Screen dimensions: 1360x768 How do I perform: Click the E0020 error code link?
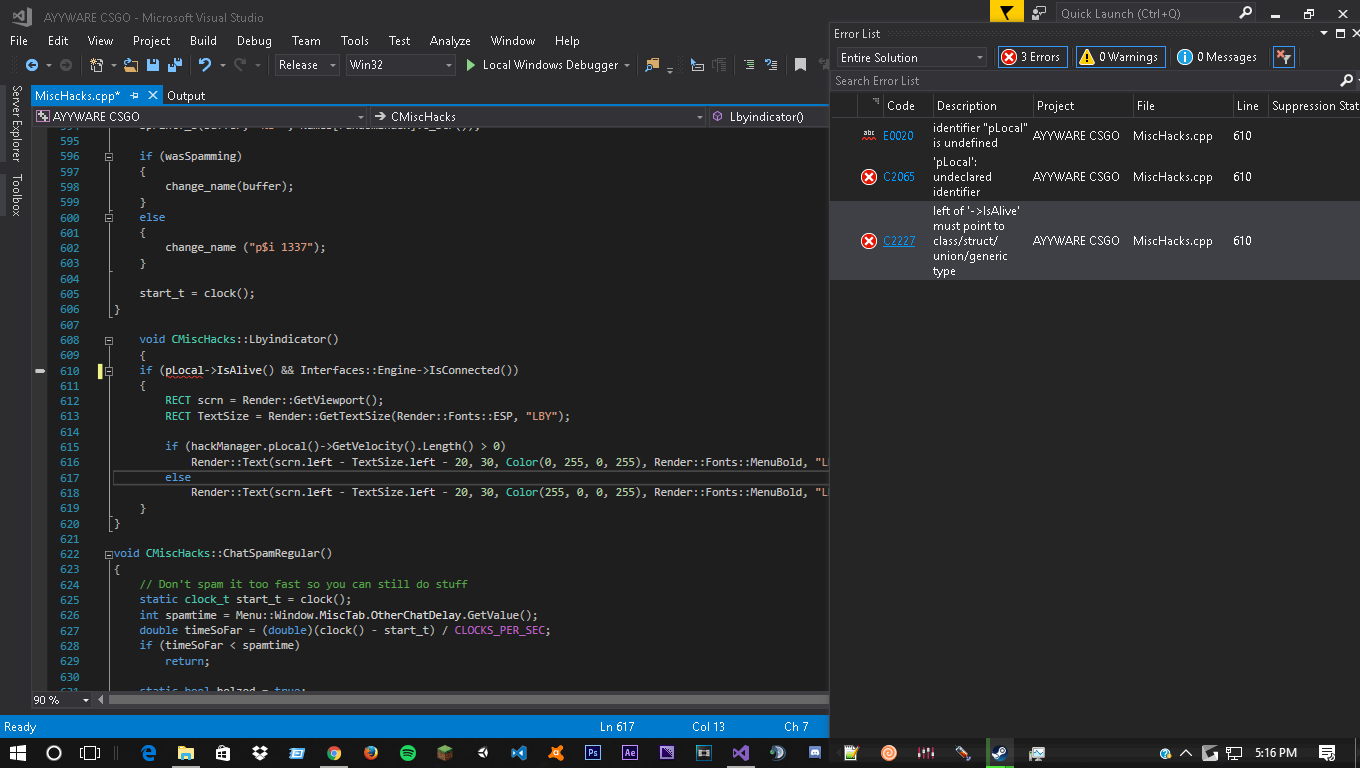tap(898, 136)
